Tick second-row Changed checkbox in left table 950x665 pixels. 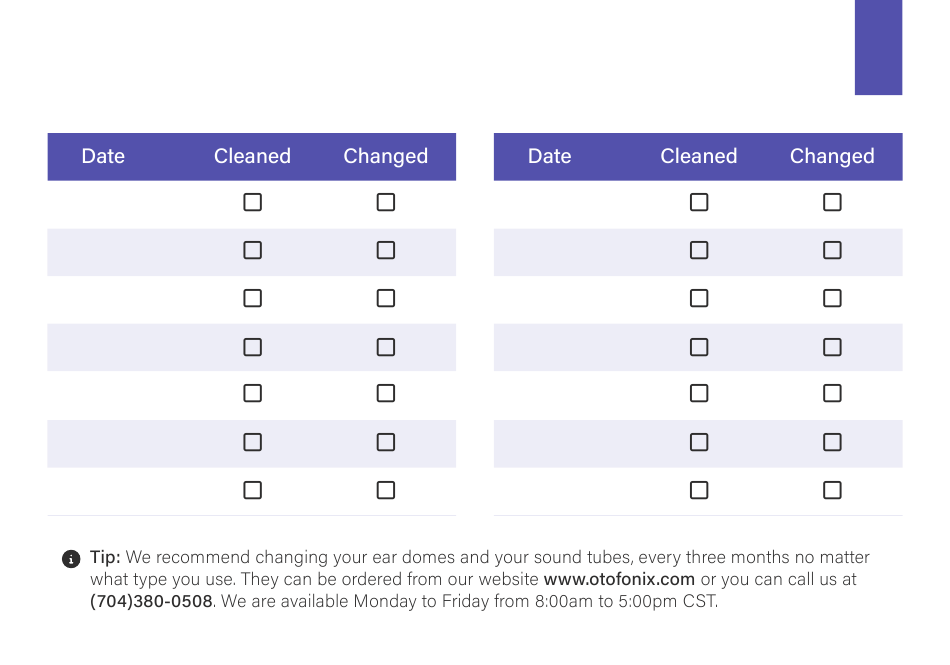pyautogui.click(x=386, y=250)
